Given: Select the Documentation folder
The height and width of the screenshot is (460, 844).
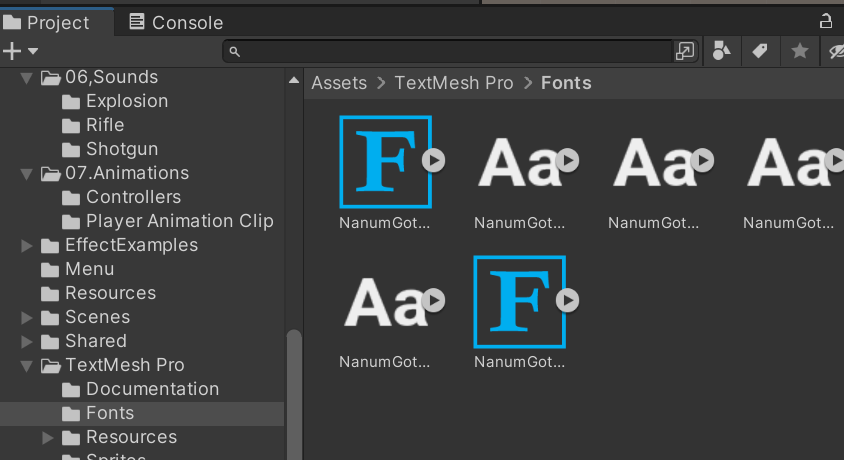Looking at the screenshot, I should click(140, 389).
